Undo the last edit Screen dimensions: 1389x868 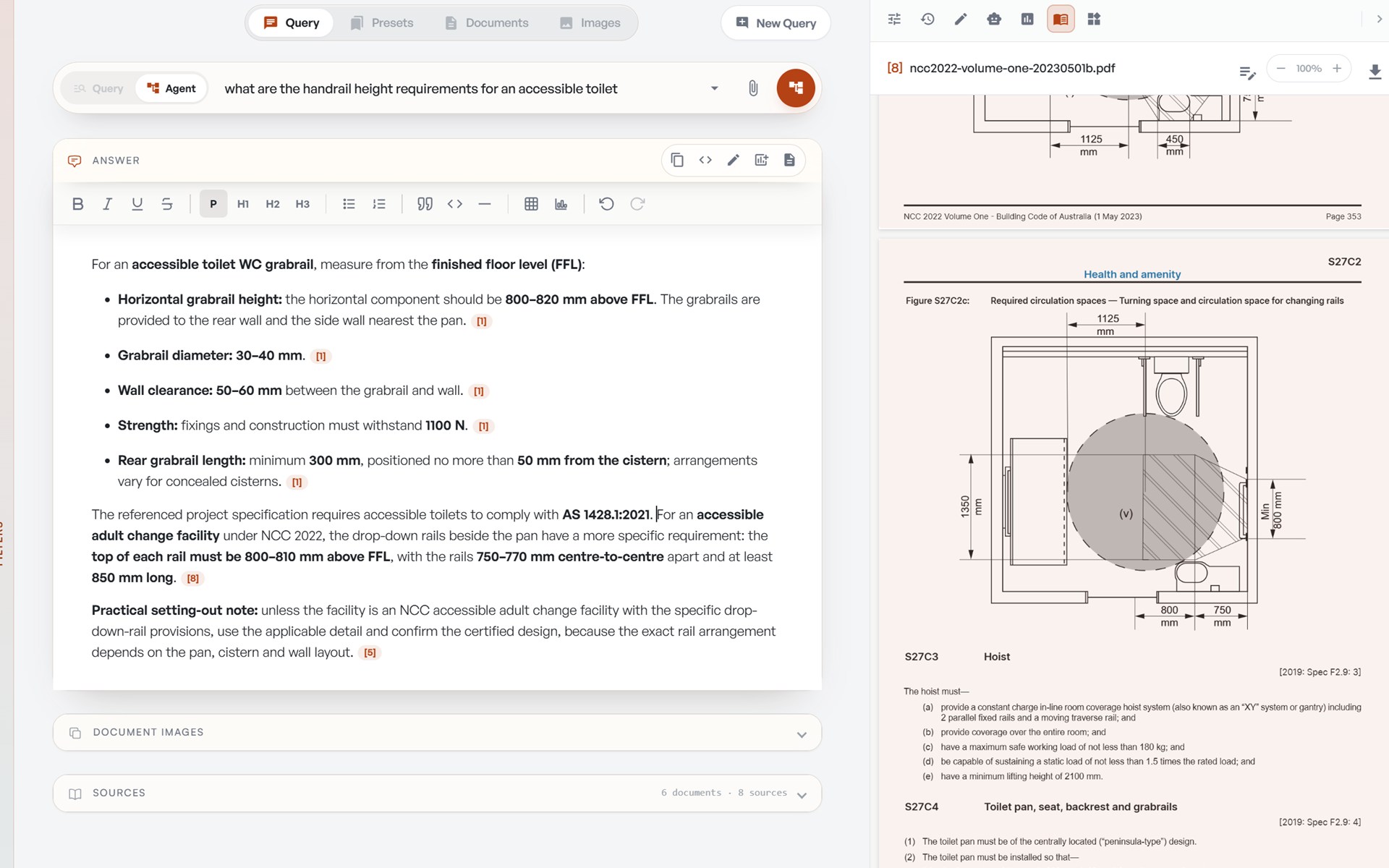click(606, 204)
